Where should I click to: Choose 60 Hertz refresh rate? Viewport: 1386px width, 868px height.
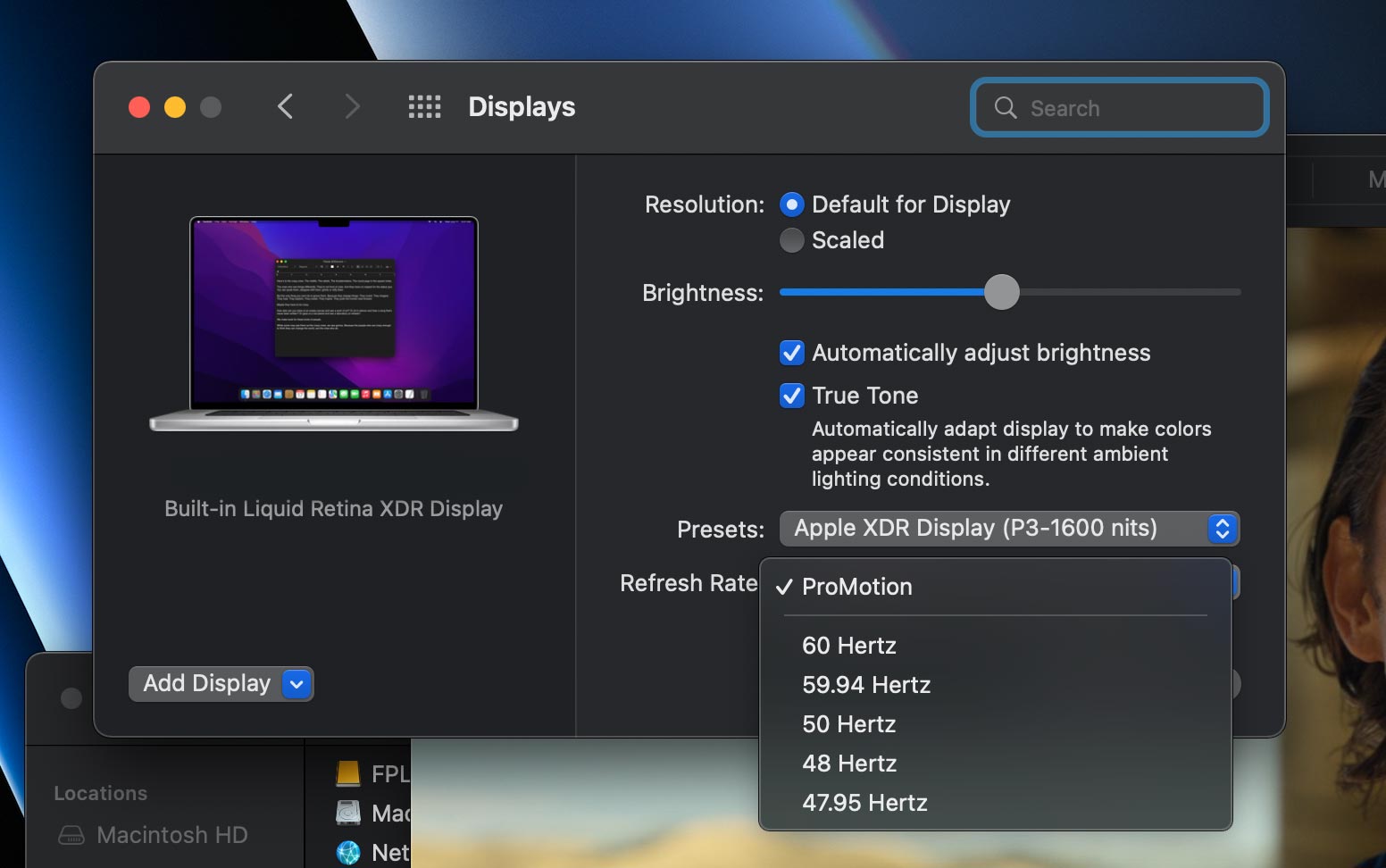point(996,646)
